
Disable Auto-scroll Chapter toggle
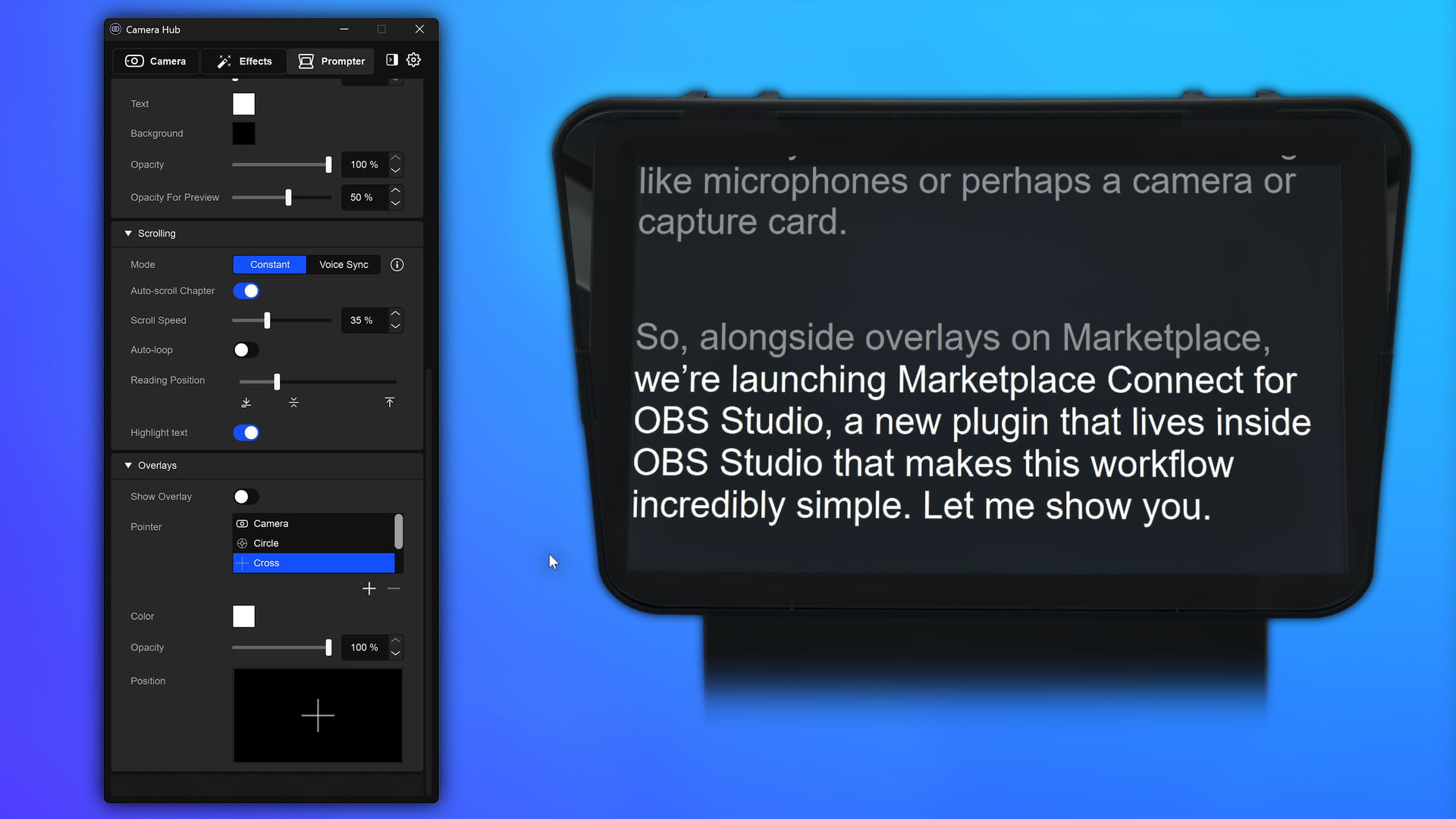pos(246,291)
